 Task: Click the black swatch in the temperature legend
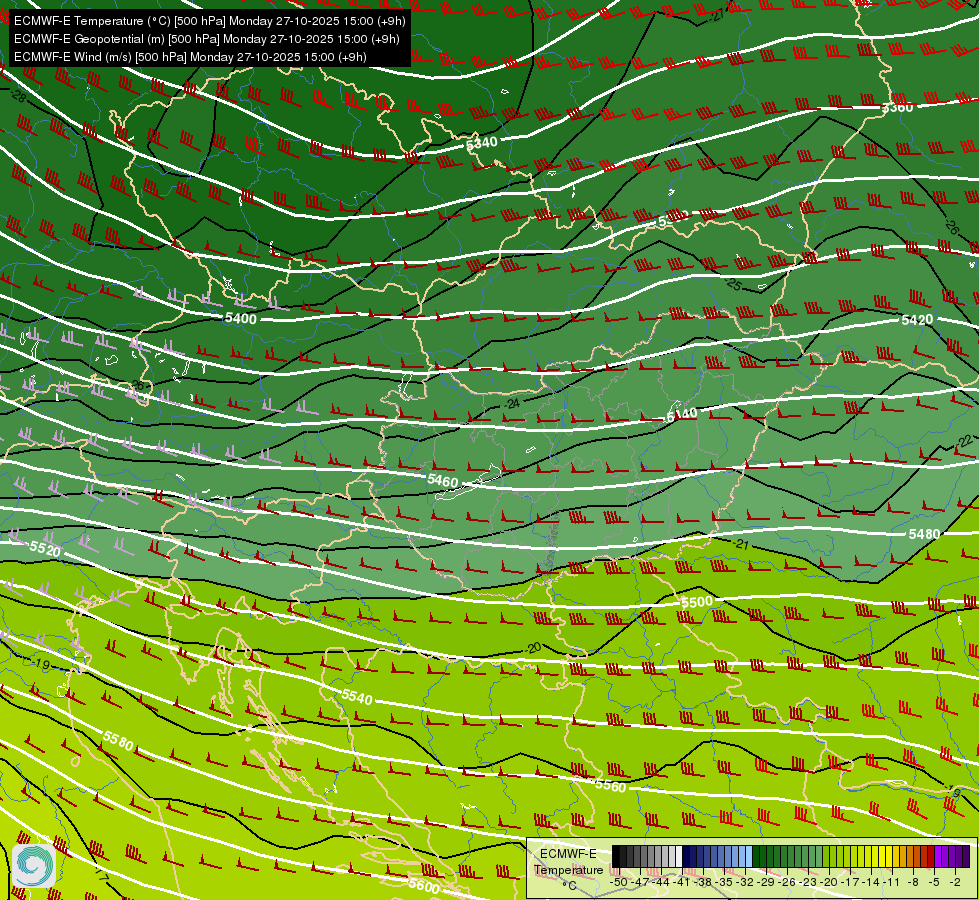[x=616, y=856]
